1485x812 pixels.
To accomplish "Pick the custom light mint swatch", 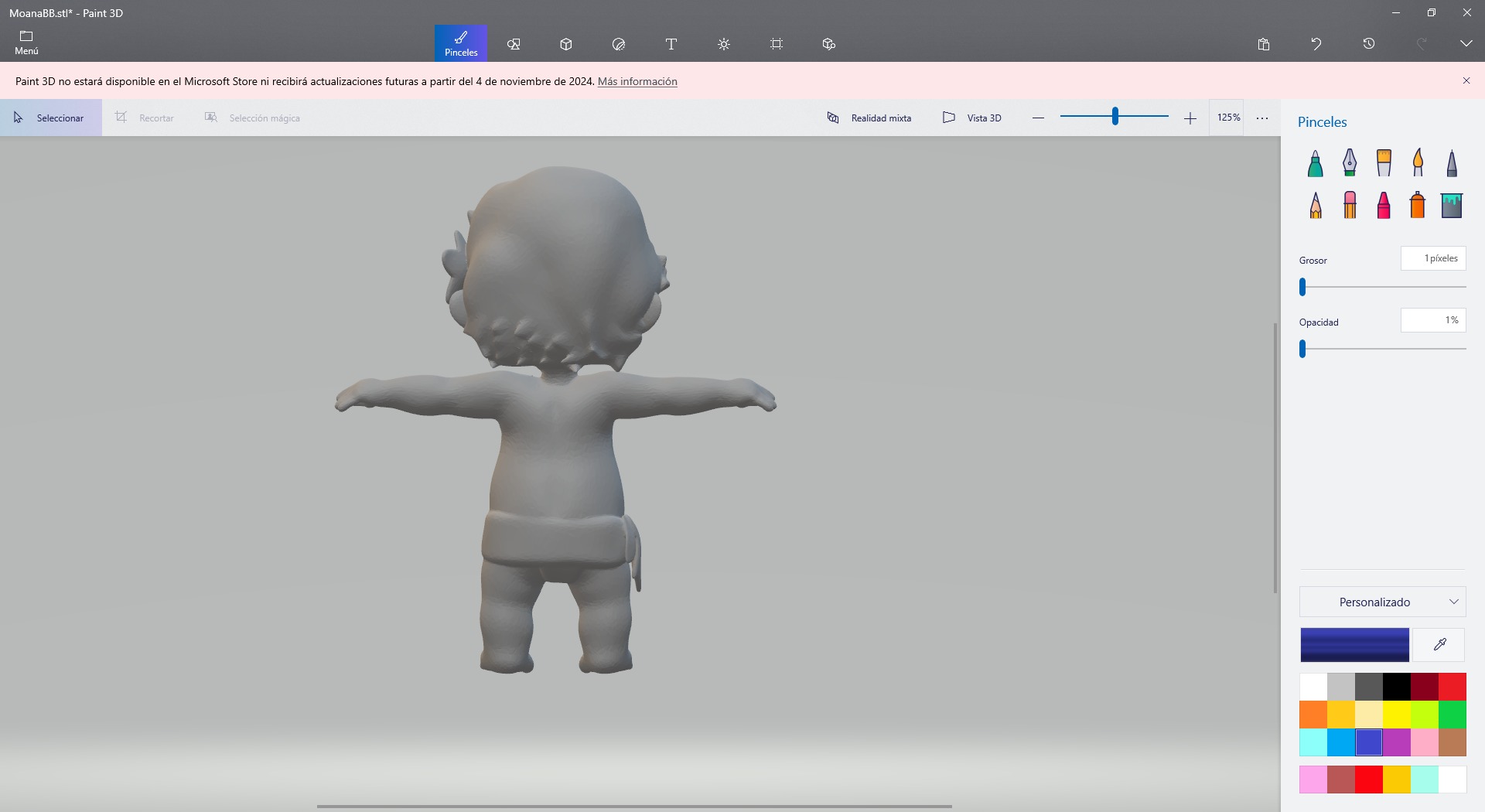I will click(x=1425, y=780).
